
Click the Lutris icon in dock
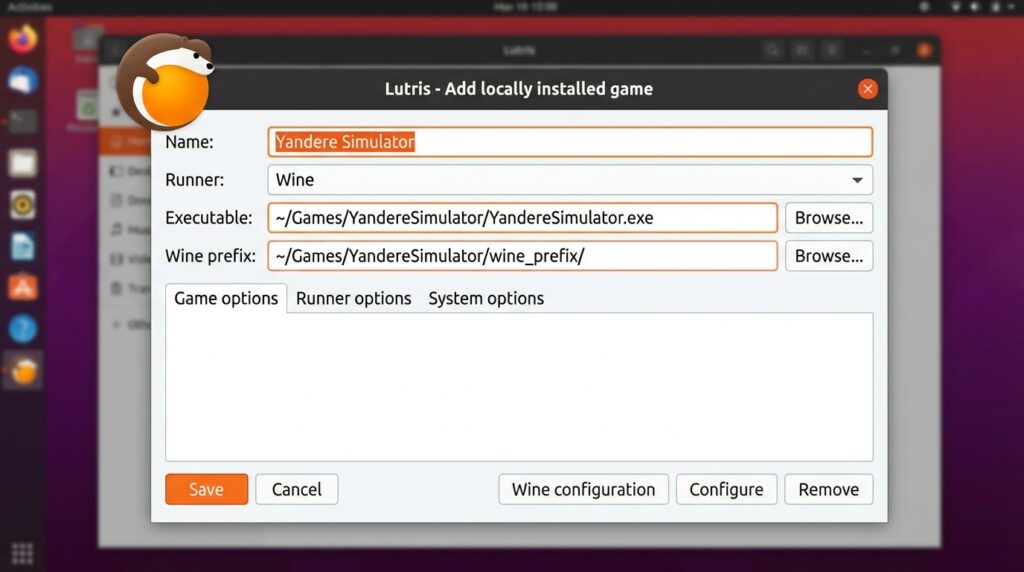coord(22,371)
